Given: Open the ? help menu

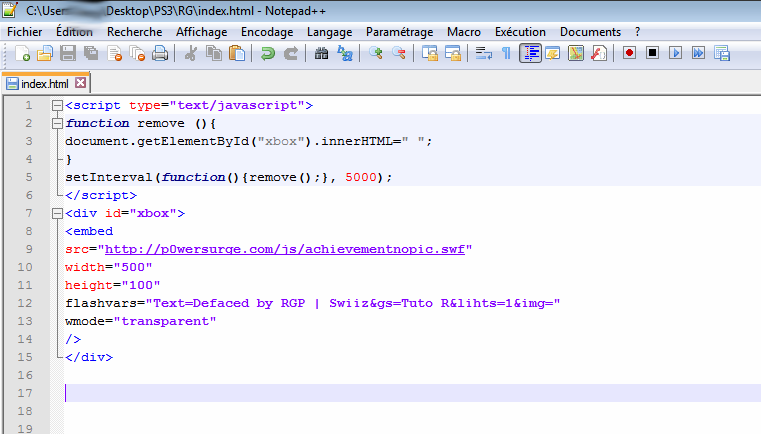Looking at the screenshot, I should click(x=637, y=32).
